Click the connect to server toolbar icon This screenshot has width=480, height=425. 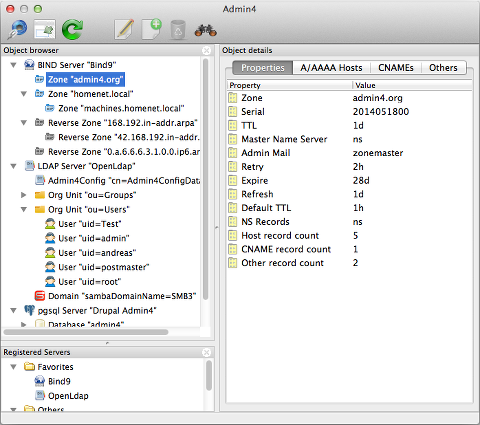point(17,30)
